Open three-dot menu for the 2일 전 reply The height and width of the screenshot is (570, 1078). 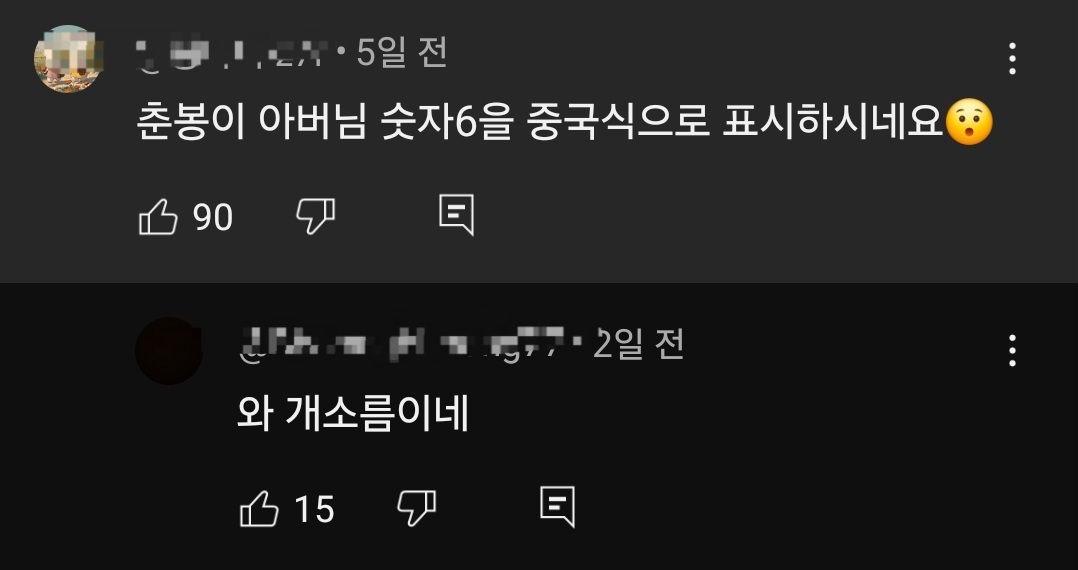tap(1012, 351)
